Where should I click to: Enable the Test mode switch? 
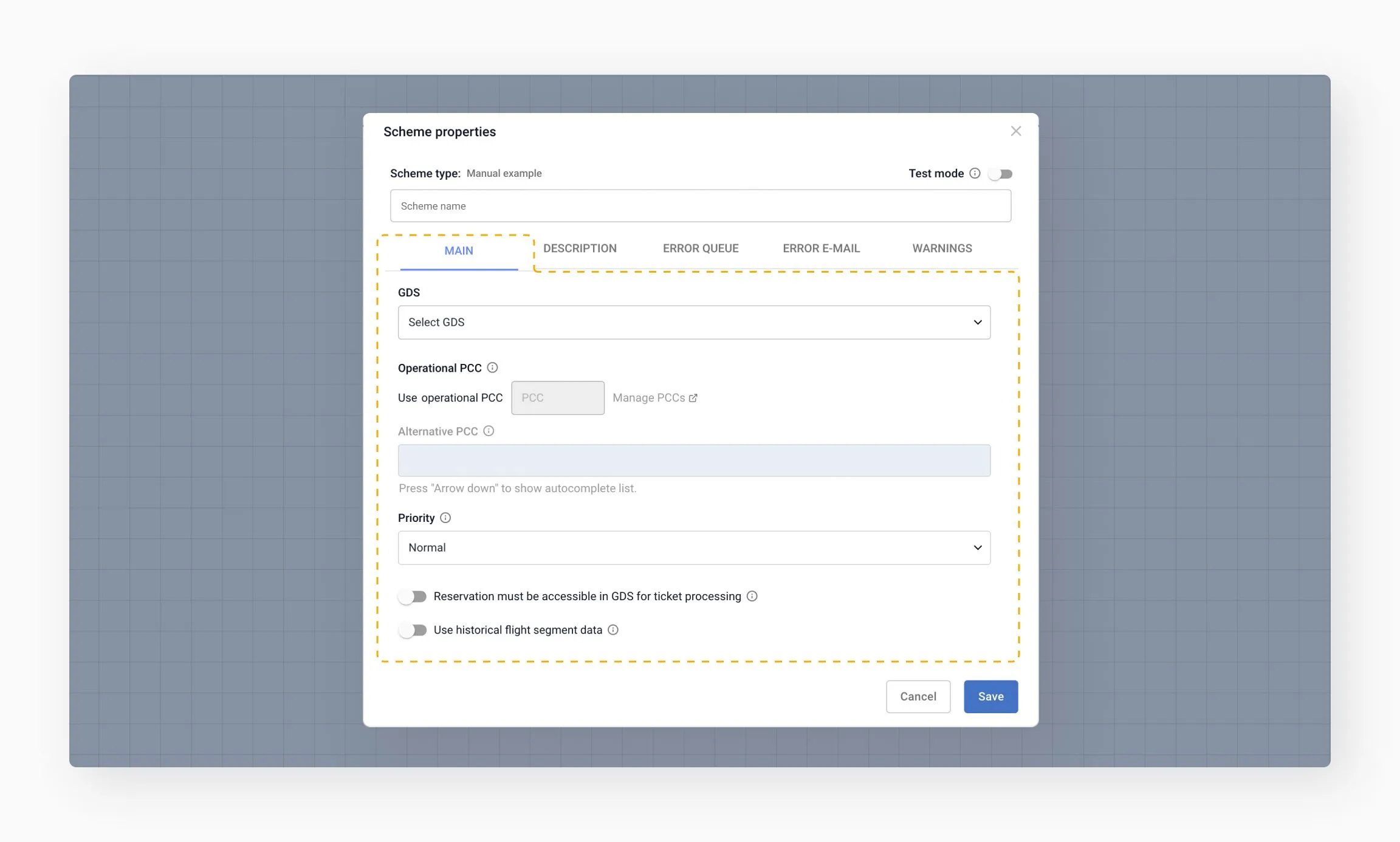click(x=1000, y=174)
